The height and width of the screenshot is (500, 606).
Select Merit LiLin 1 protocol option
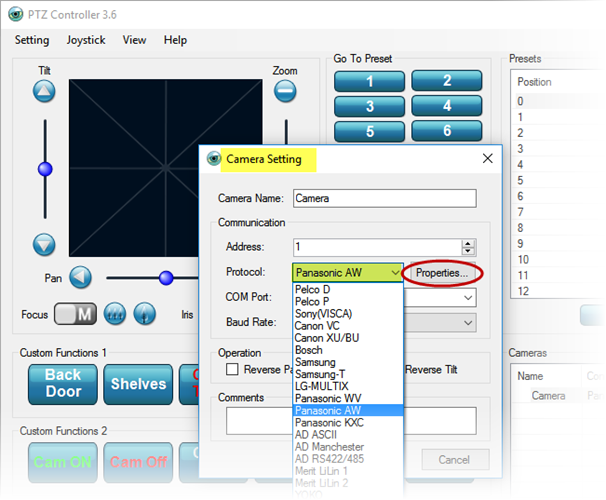(x=348, y=471)
